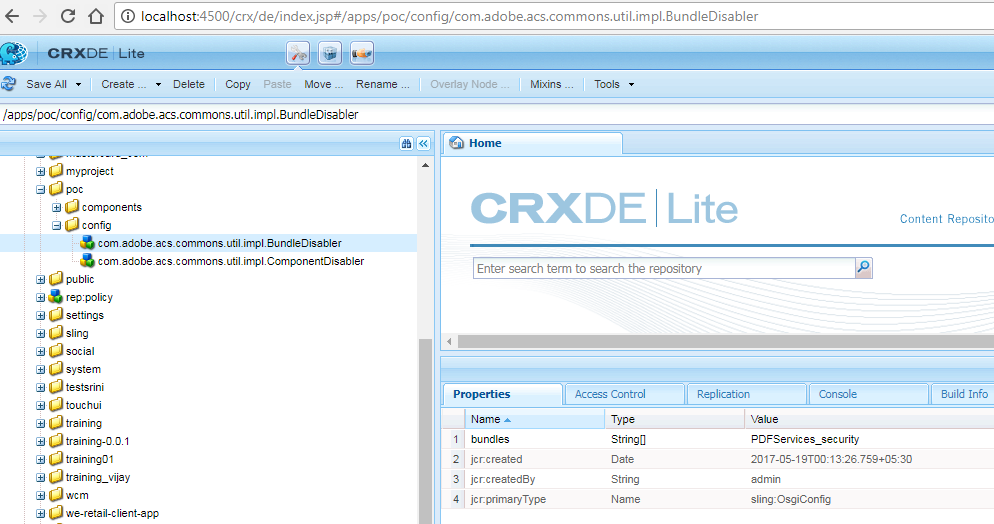Collapse the config folder node
The image size is (994, 524).
(56, 226)
